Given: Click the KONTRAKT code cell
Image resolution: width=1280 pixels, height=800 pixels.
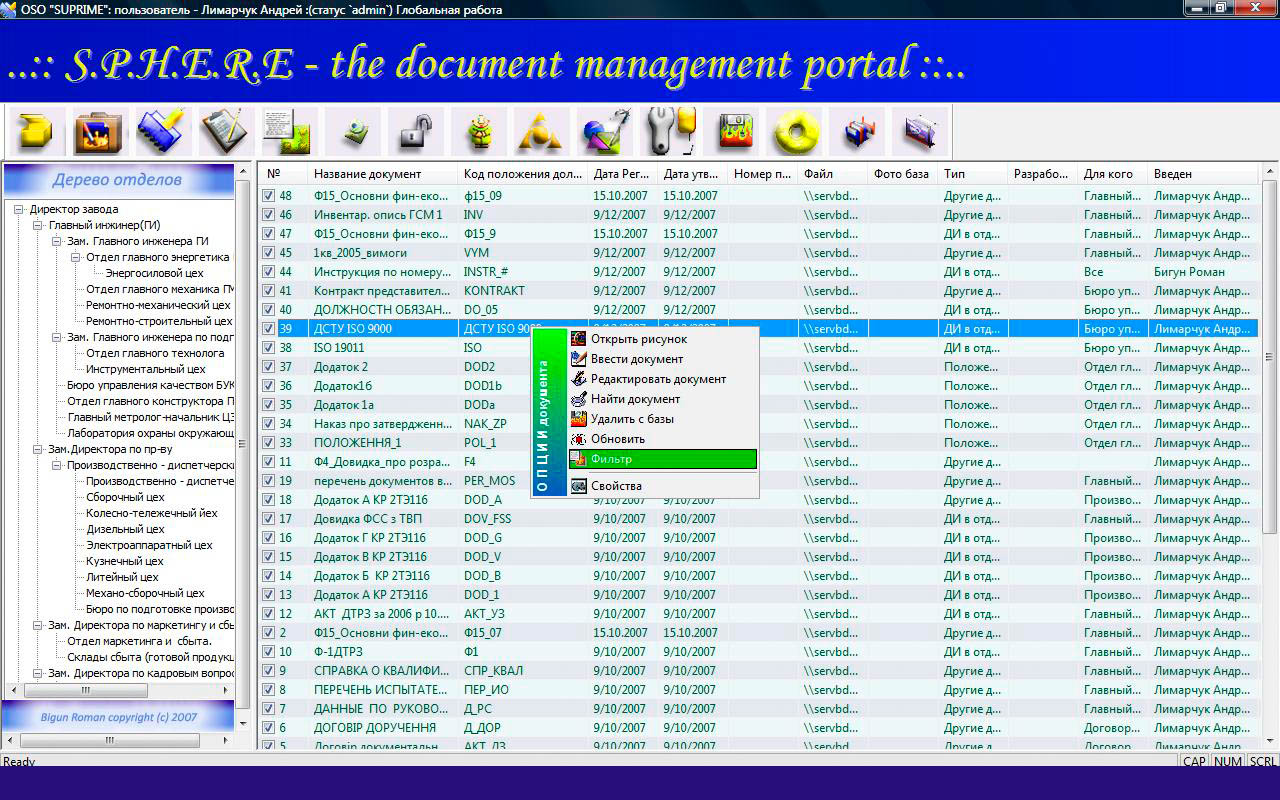Looking at the screenshot, I should pos(522,291).
